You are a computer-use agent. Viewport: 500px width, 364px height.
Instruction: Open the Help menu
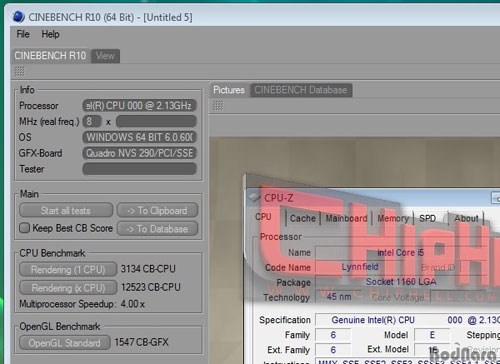coord(50,34)
